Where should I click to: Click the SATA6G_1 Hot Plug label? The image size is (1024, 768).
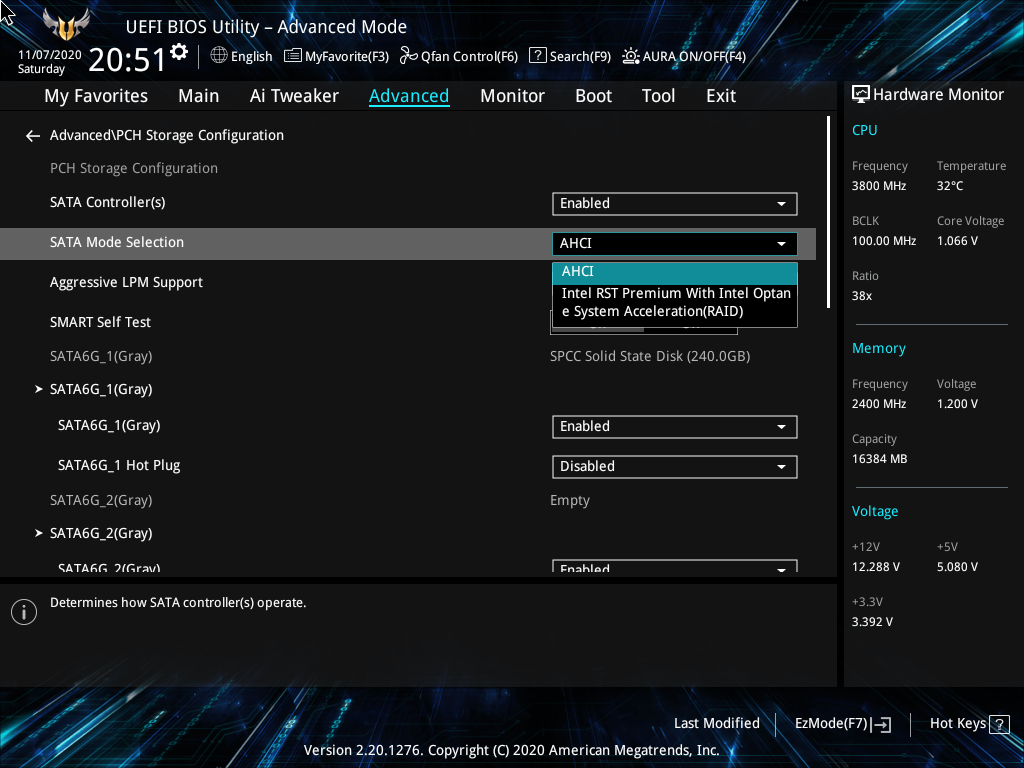click(x=119, y=465)
